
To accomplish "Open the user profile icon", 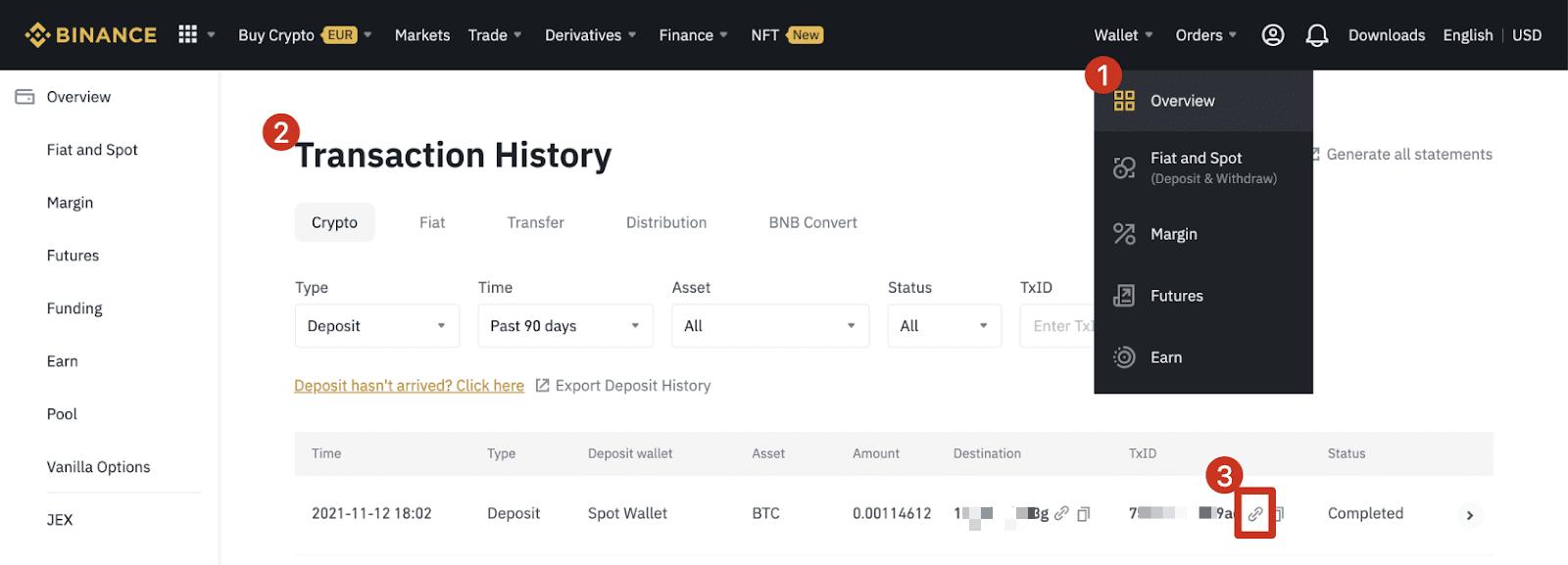I will tap(1273, 35).
